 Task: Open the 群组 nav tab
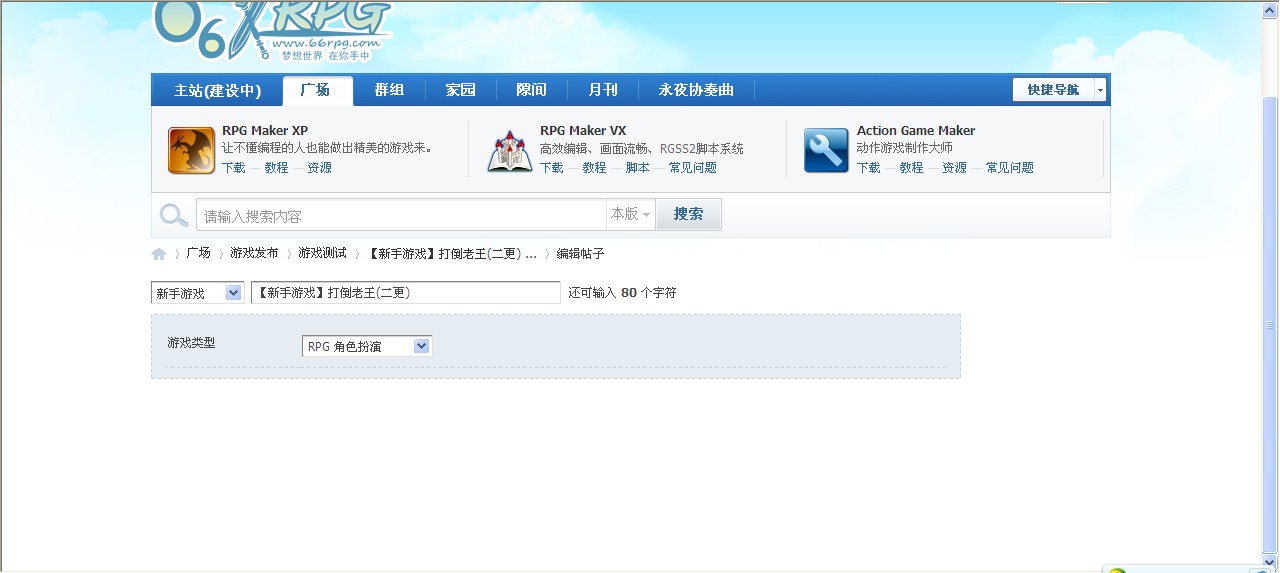389,90
